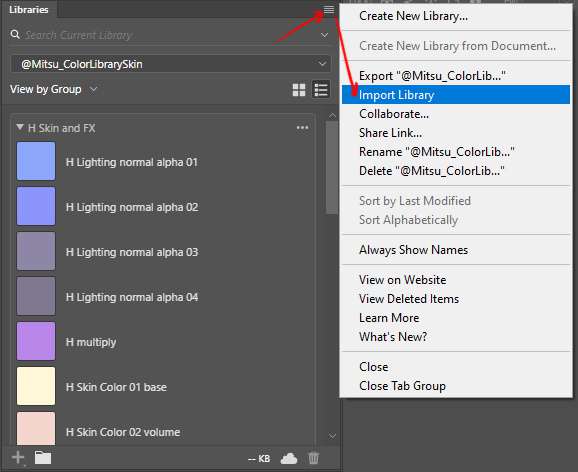
Task: Select H Lighting normal alpha 01 swatch
Action: coord(36,161)
